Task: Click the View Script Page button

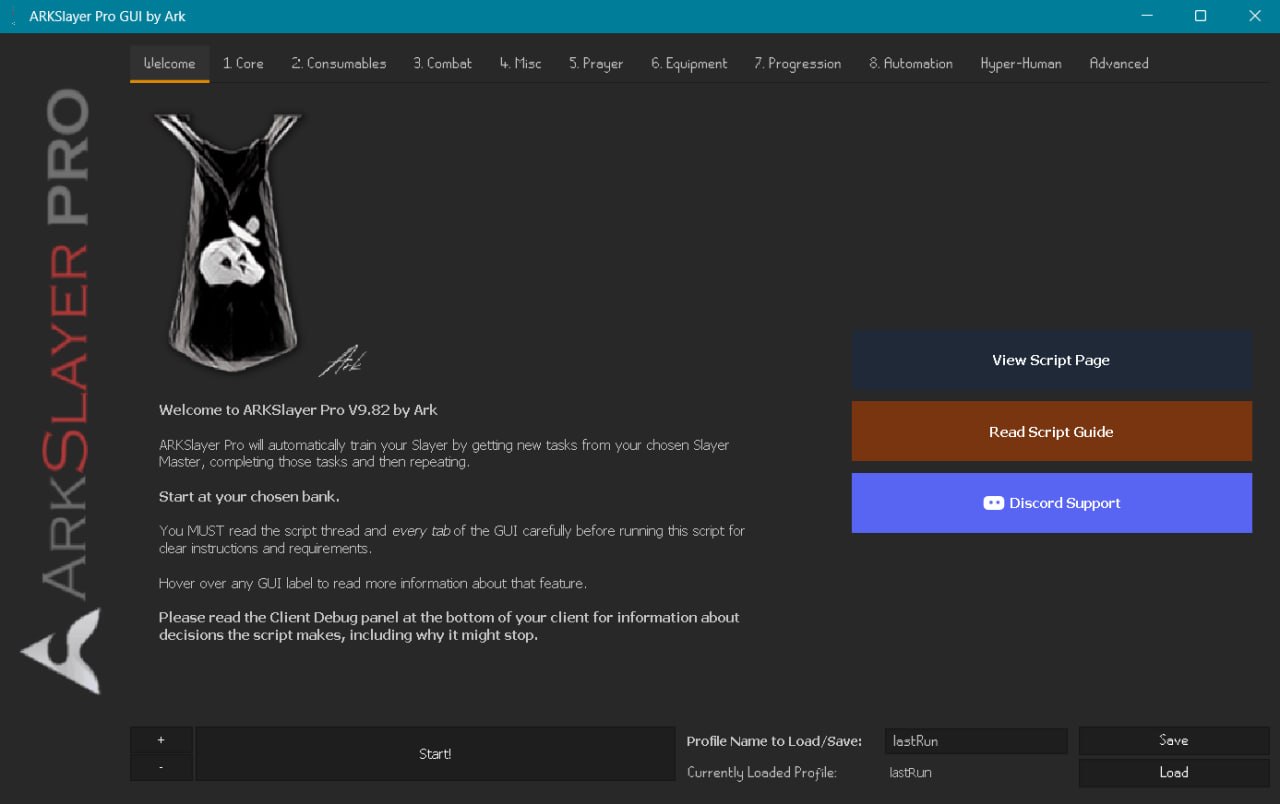Action: pos(1052,360)
